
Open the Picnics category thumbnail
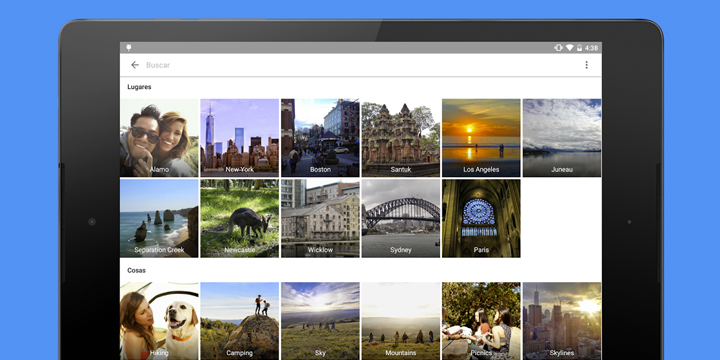click(481, 321)
